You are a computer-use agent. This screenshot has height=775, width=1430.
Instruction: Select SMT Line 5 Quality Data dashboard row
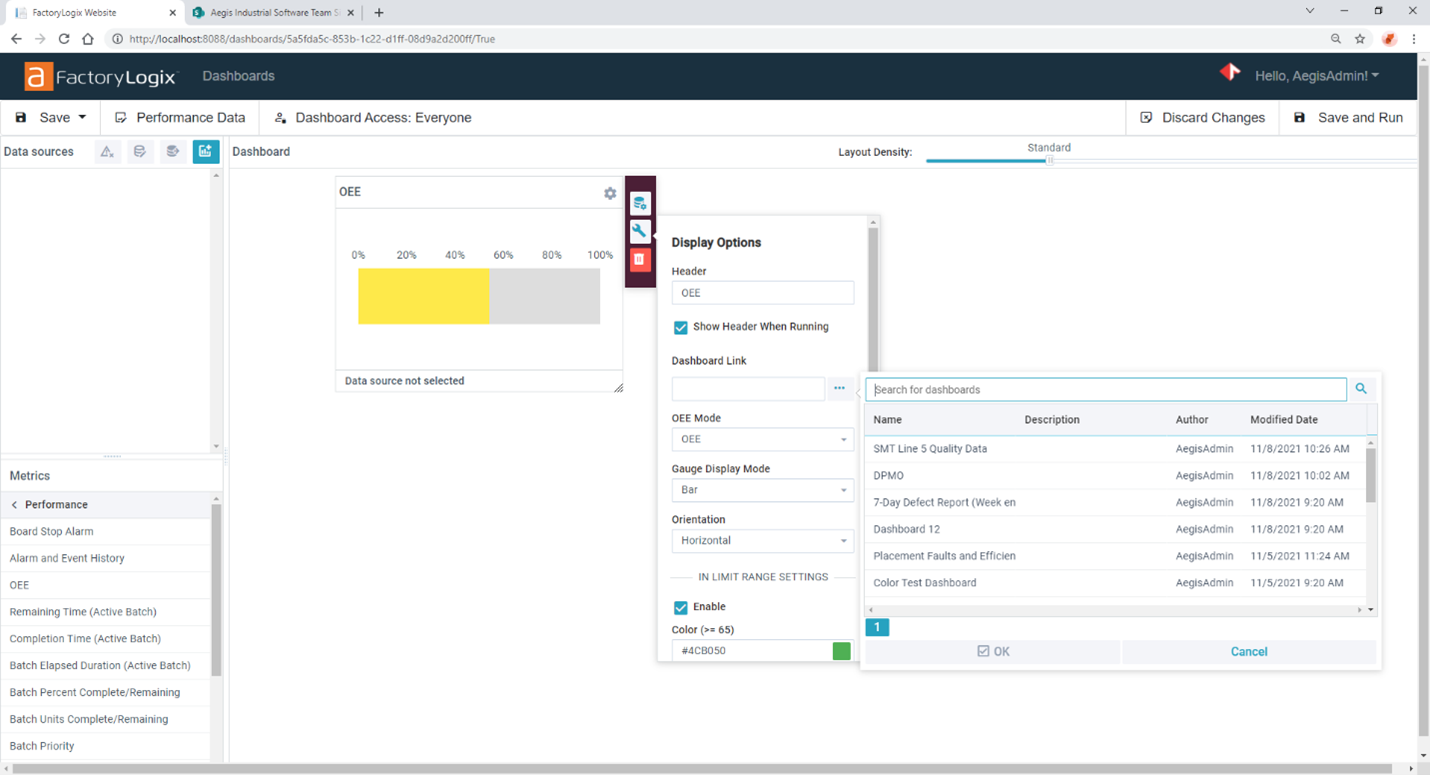pos(930,449)
